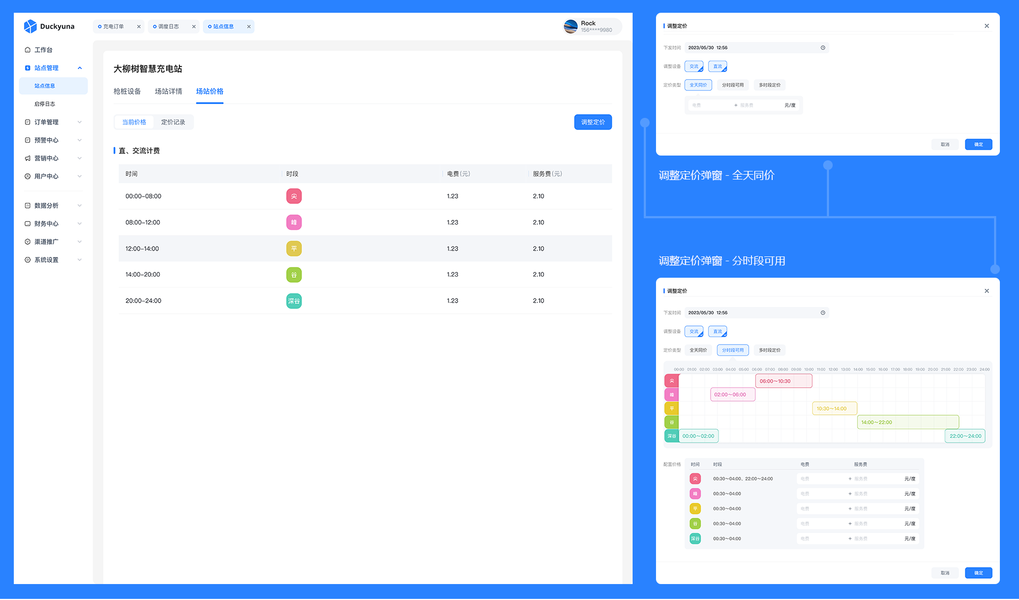The height and width of the screenshot is (600, 1019).
Task: Click 确定 in the 分时段可用 dialog
Action: tap(979, 573)
